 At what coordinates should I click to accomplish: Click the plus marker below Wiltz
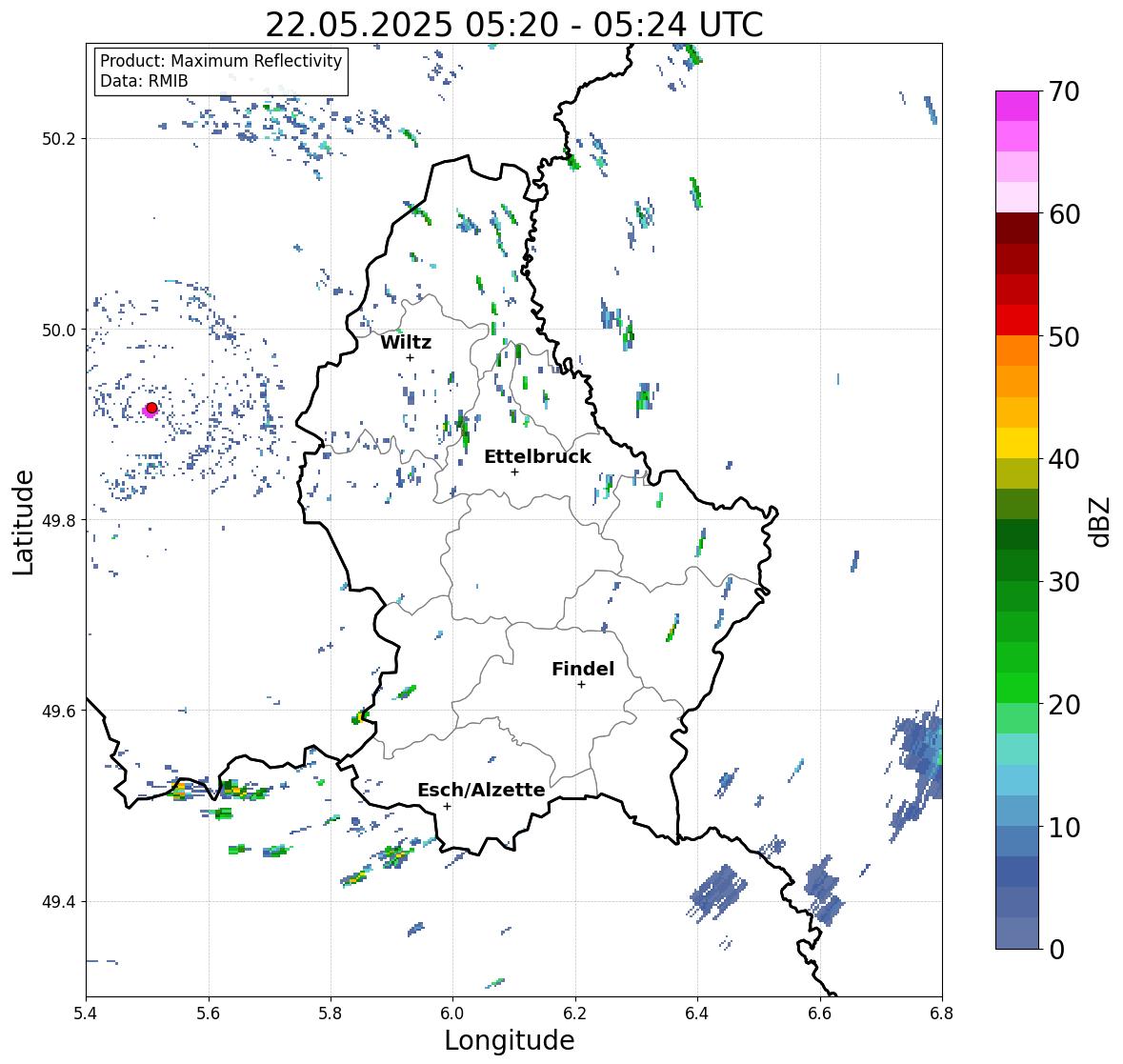tap(411, 358)
